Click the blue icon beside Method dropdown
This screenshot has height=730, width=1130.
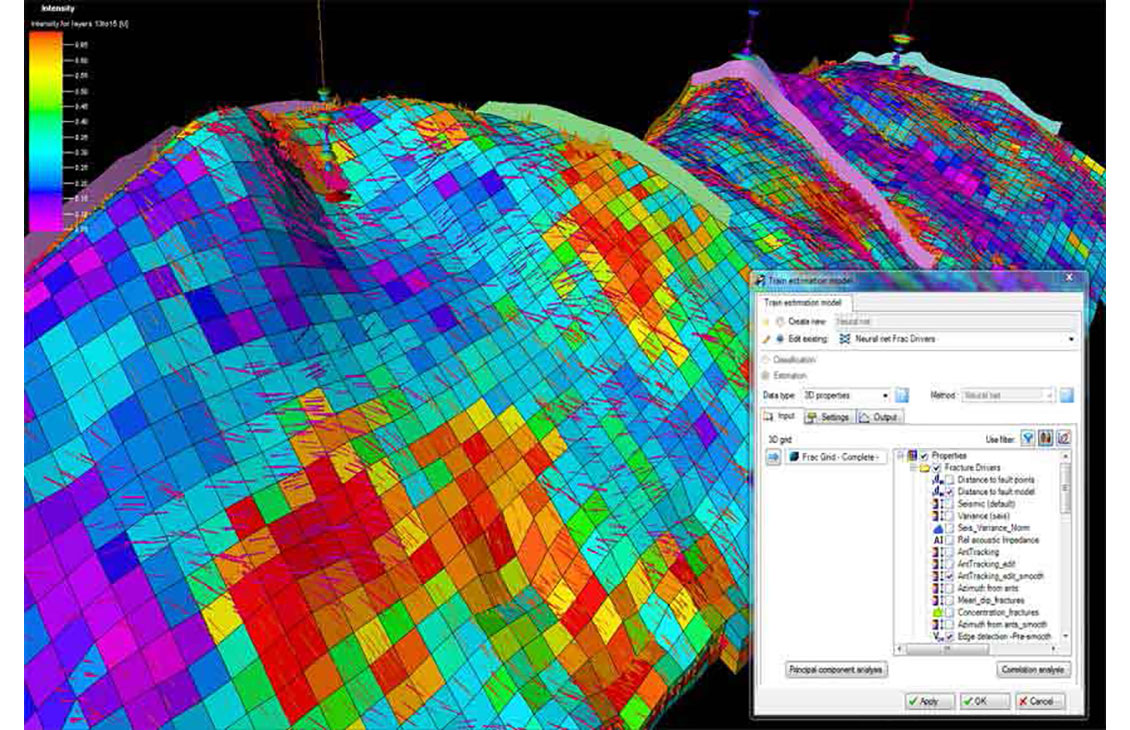1067,395
